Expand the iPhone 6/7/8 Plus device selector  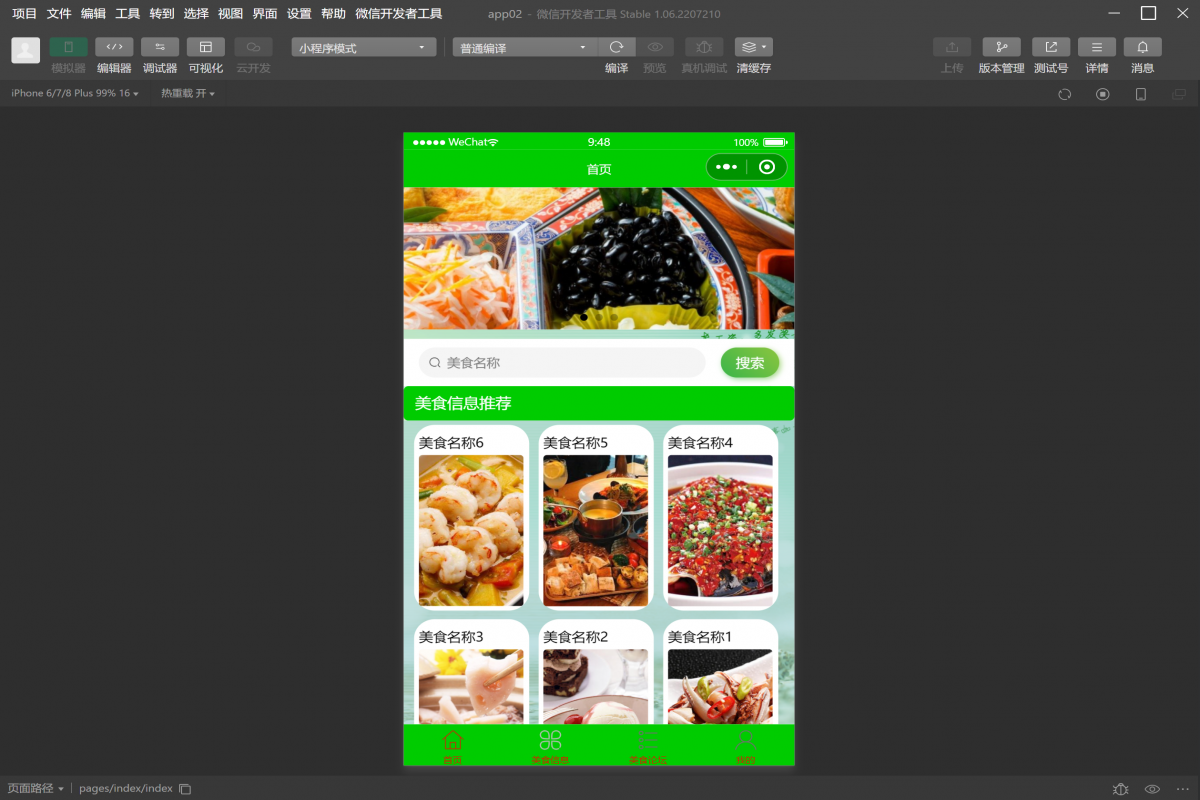[x=74, y=93]
